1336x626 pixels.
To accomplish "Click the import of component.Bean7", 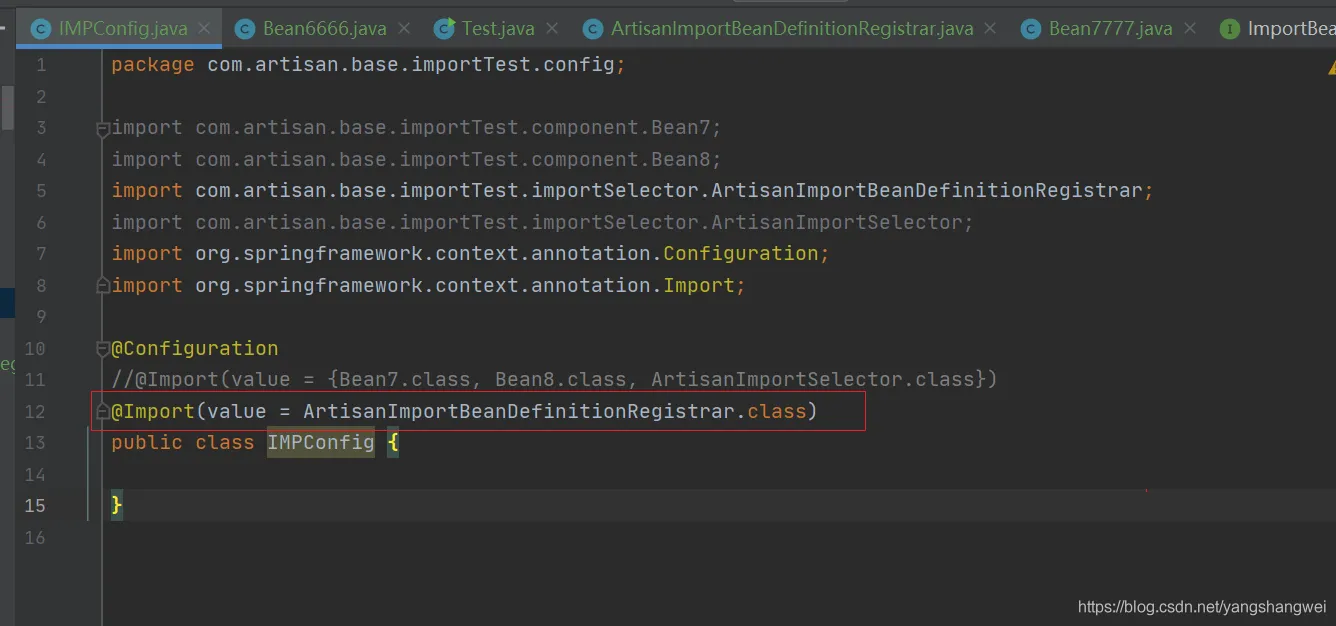I will point(416,128).
